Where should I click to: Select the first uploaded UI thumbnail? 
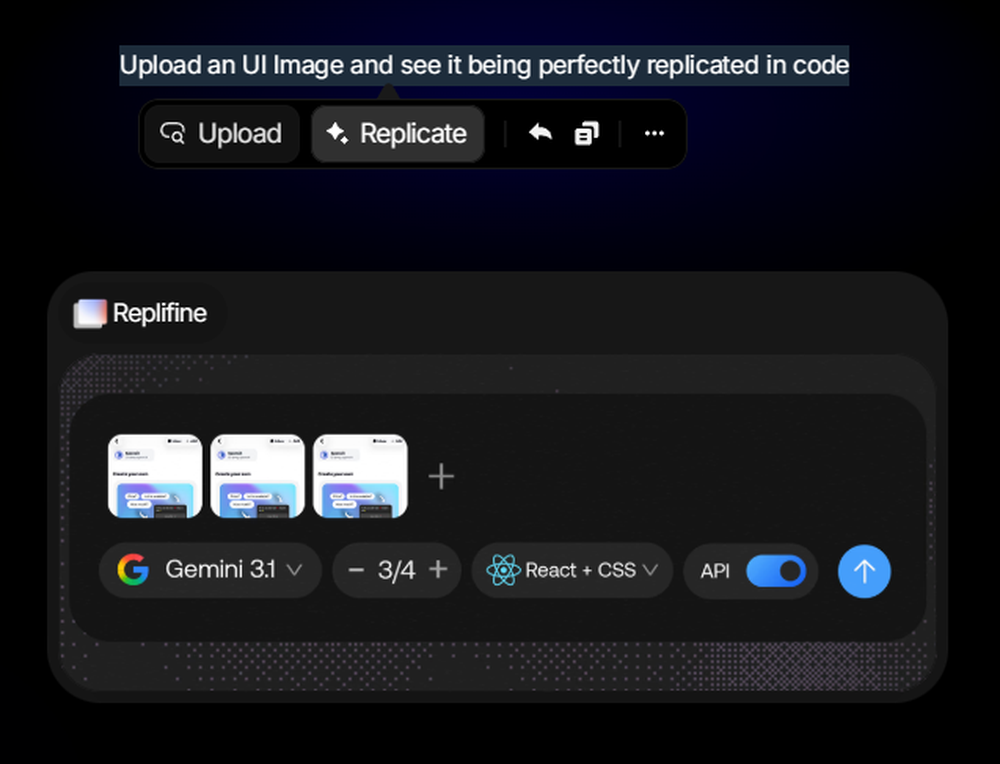click(155, 476)
